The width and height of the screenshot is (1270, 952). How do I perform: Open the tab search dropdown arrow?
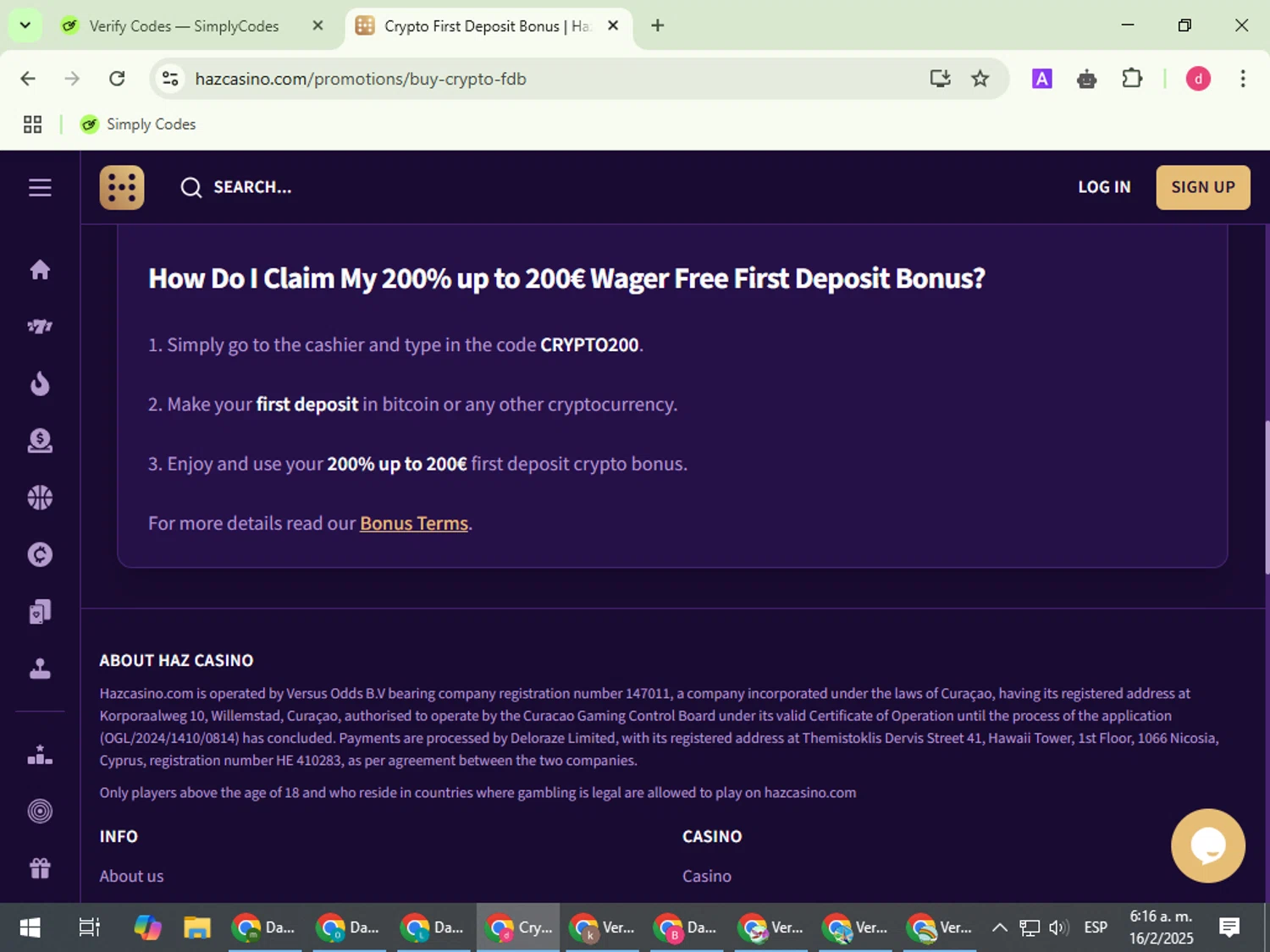point(25,25)
